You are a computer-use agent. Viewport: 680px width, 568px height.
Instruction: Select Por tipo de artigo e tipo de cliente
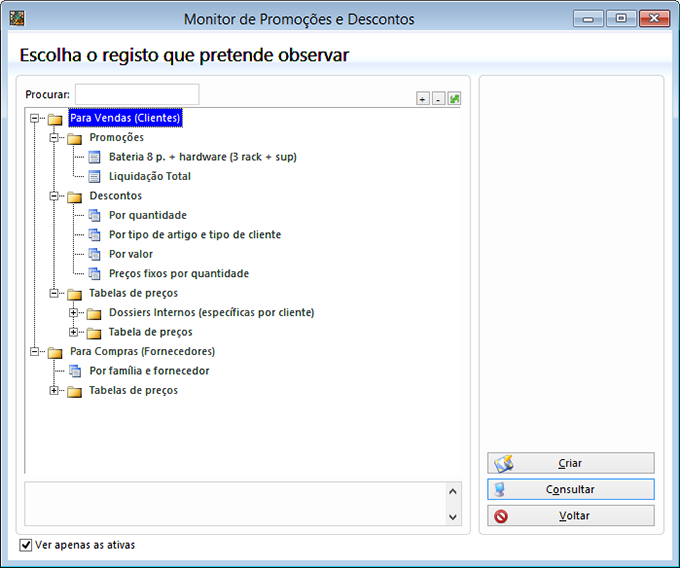pyautogui.click(x=195, y=235)
